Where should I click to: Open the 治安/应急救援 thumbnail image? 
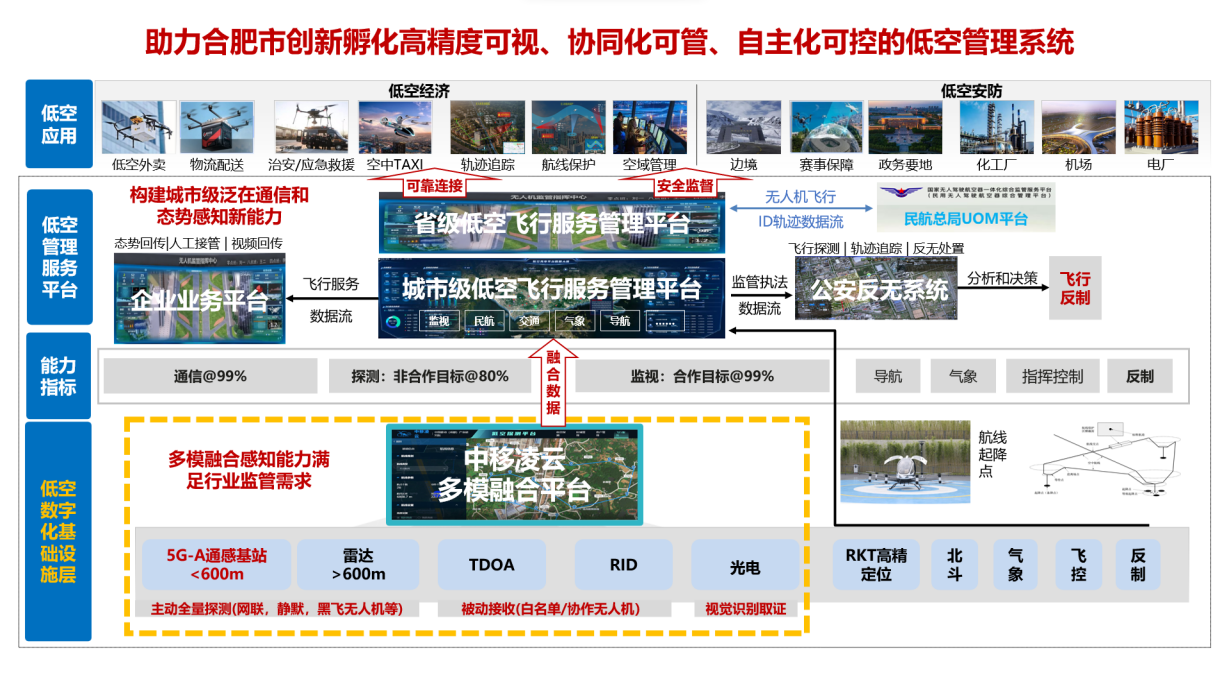point(312,127)
